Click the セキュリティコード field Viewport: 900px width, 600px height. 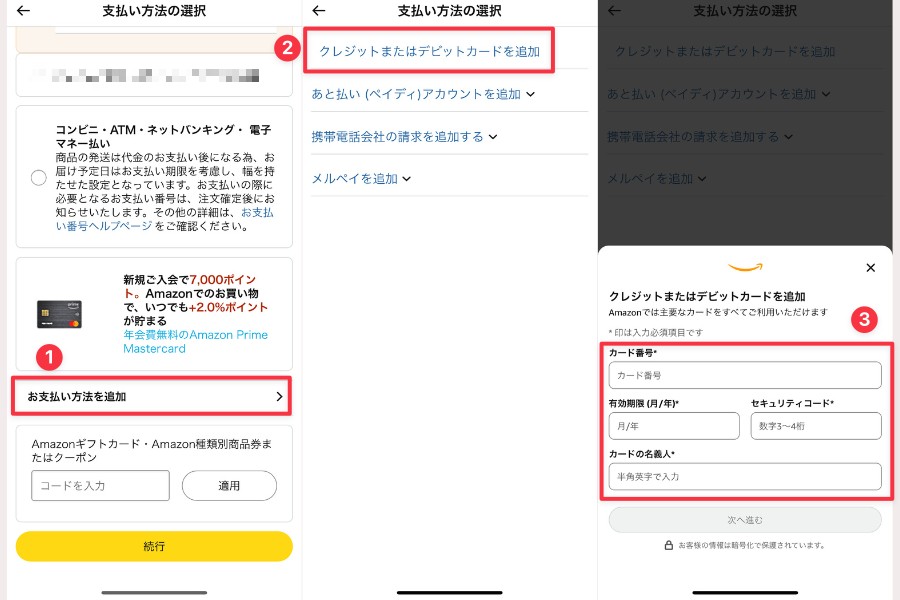[816, 426]
